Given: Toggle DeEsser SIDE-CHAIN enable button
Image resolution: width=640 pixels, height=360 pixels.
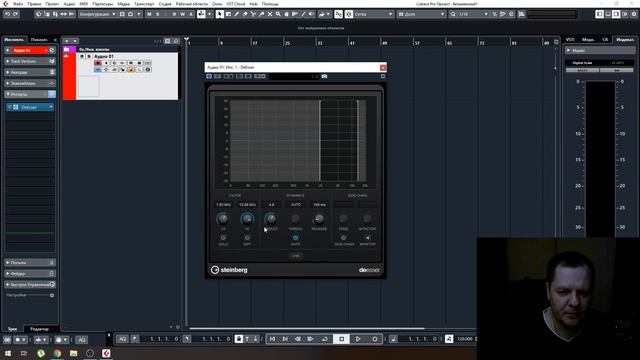Looking at the screenshot, I should pyautogui.click(x=344, y=238).
